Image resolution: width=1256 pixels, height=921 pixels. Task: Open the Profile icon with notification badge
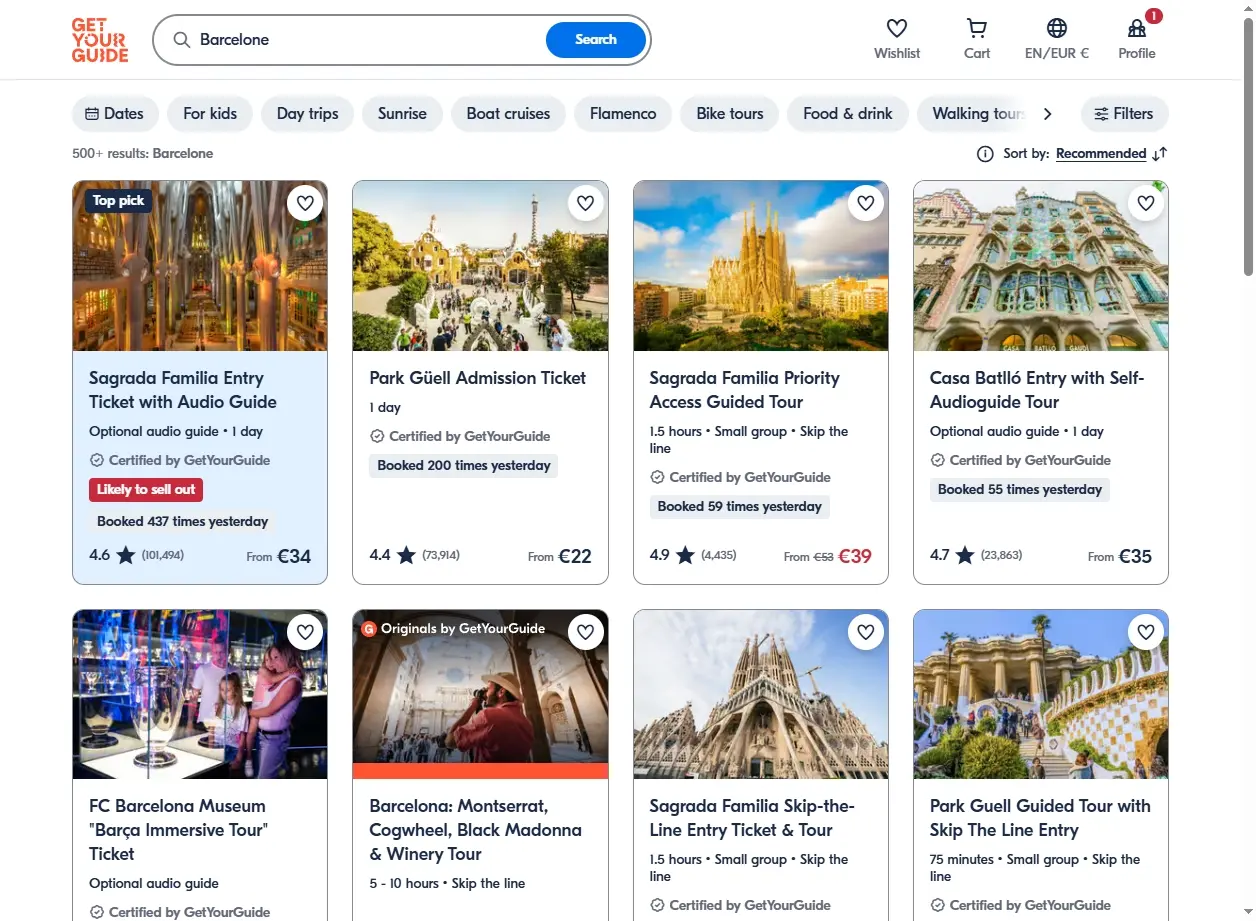coord(1137,28)
